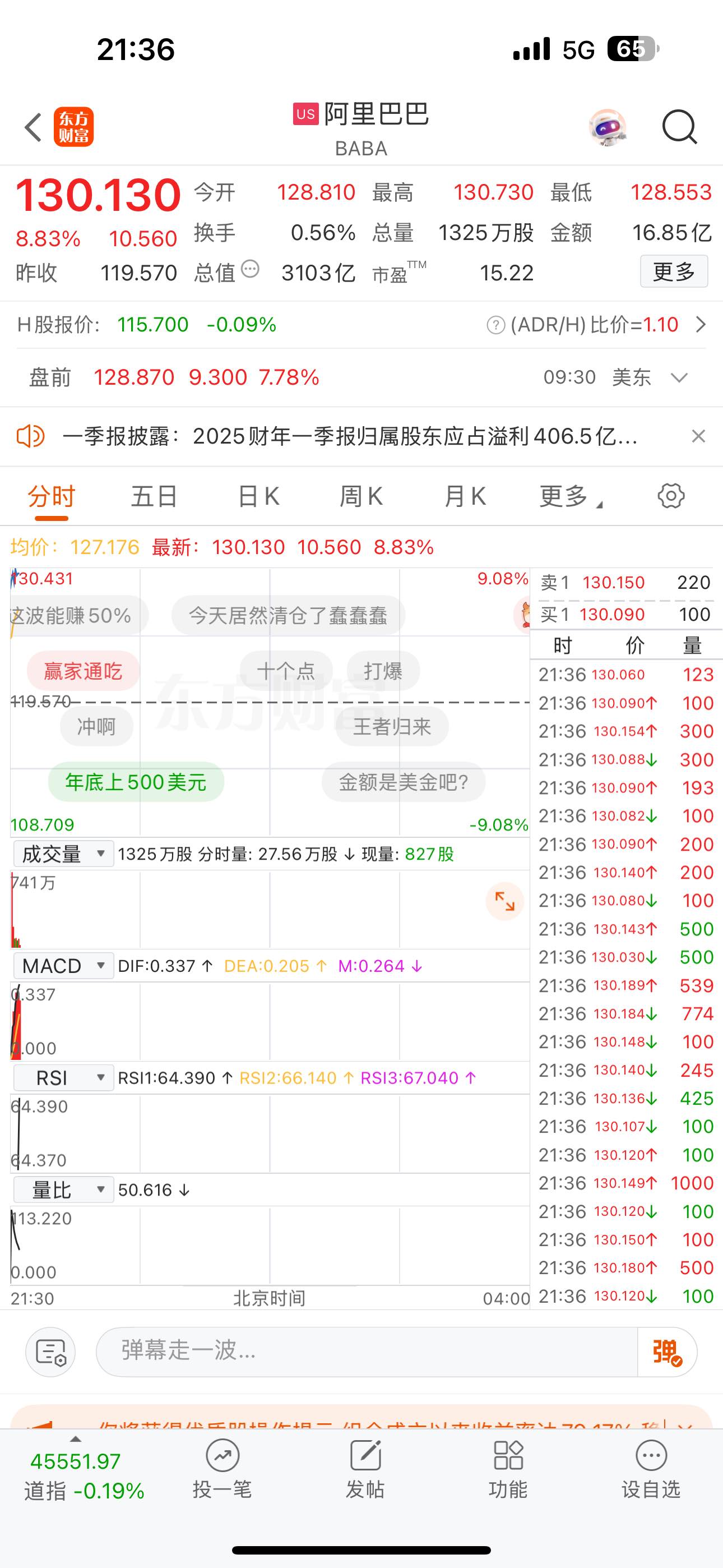Open the 量比 indicator dropdown
Screen dimensions: 723x1568
63,1190
